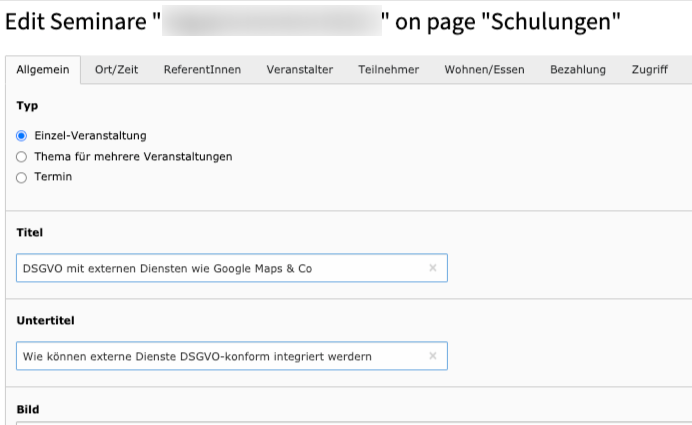692x425 pixels.
Task: Select the Einzel-Veranstaltung radio button
Action: pos(21,135)
